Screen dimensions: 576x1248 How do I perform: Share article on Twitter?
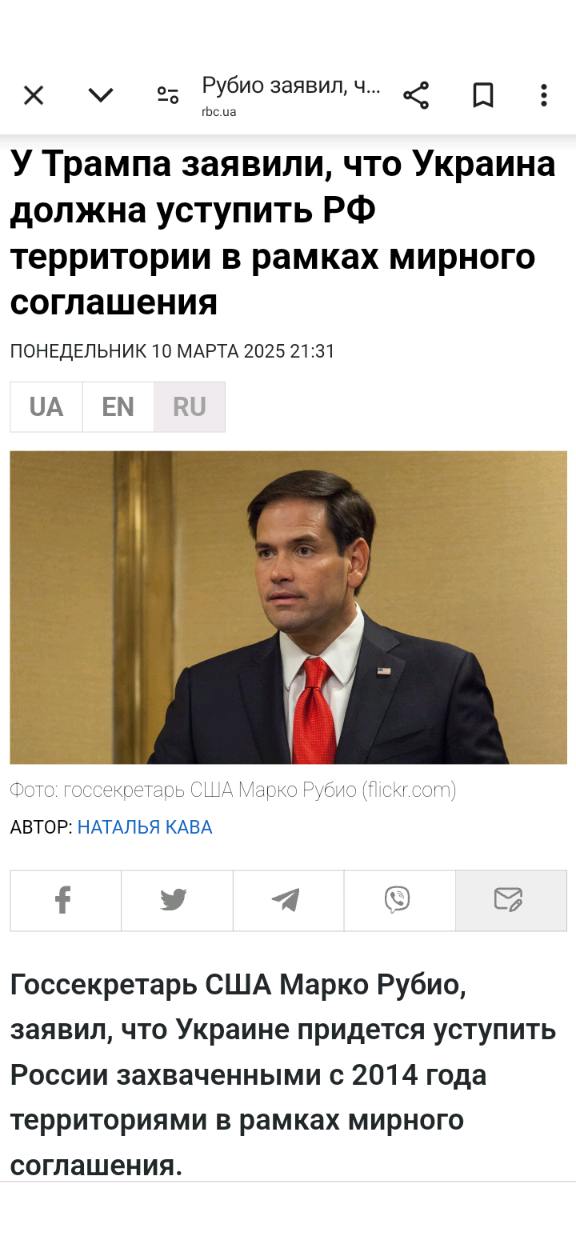point(176,900)
